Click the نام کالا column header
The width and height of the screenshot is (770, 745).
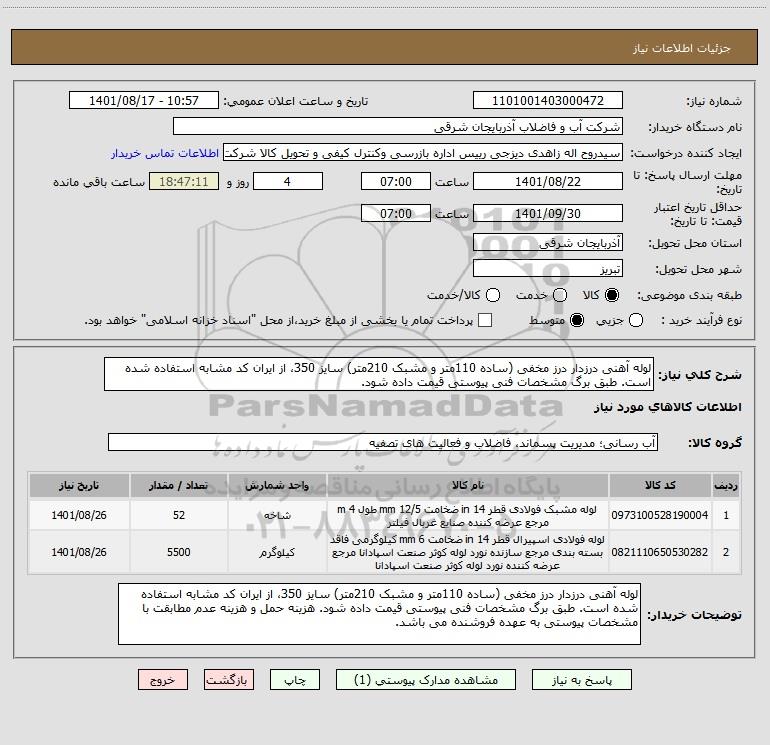[x=468, y=485]
